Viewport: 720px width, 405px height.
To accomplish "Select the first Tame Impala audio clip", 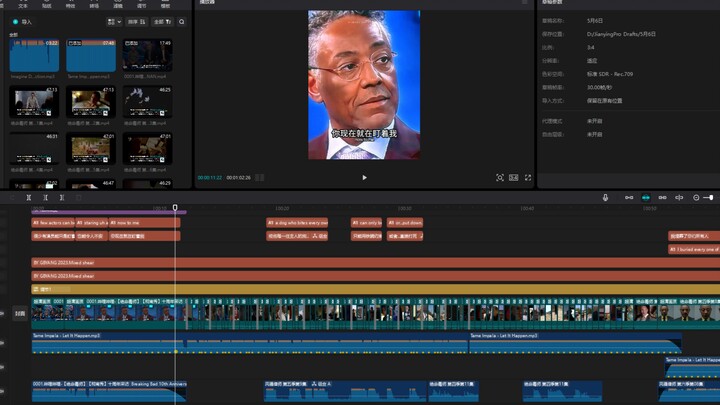I will (x=250, y=343).
